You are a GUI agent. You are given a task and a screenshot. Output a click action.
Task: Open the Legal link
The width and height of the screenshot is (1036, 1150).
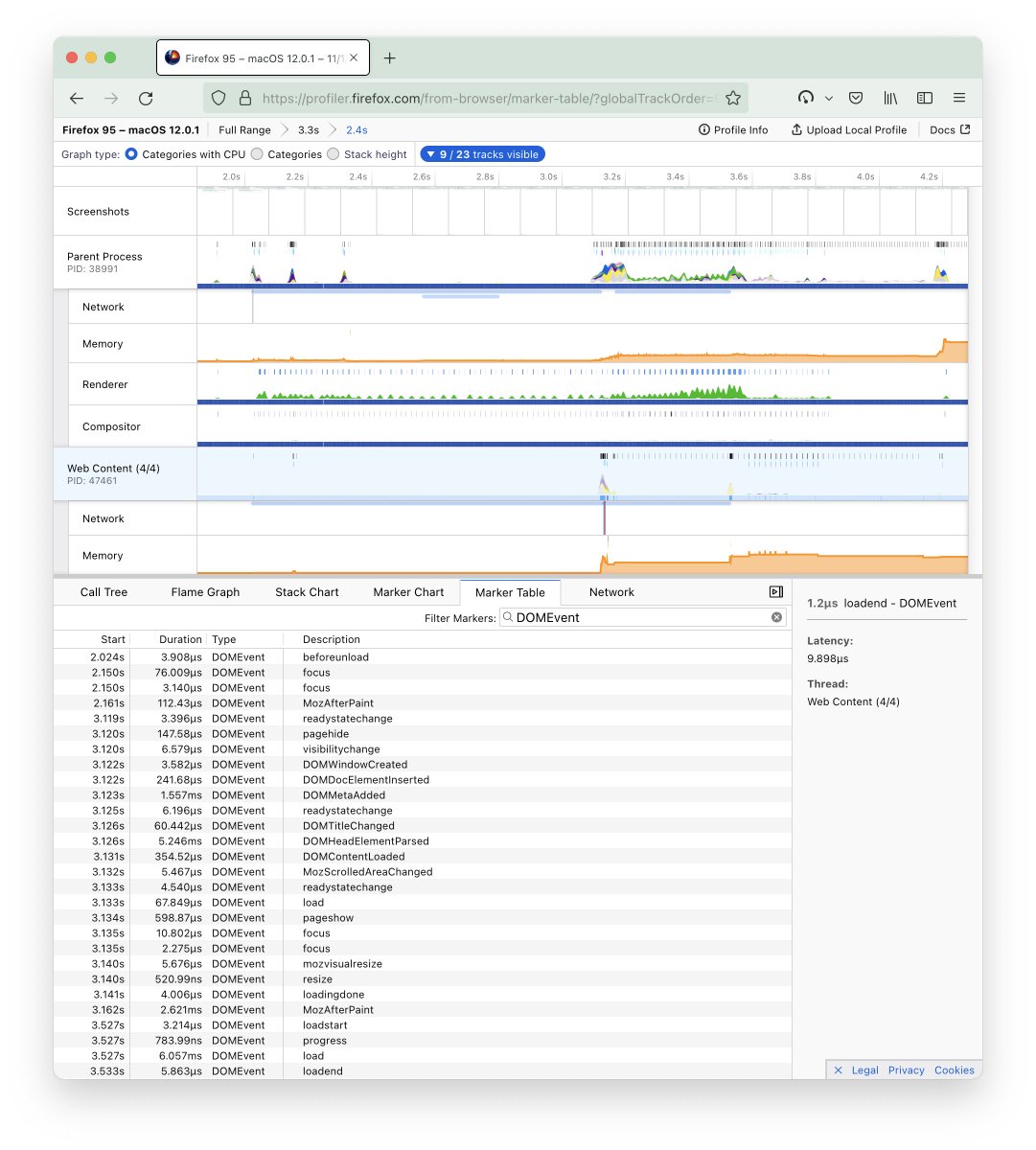tap(864, 1070)
